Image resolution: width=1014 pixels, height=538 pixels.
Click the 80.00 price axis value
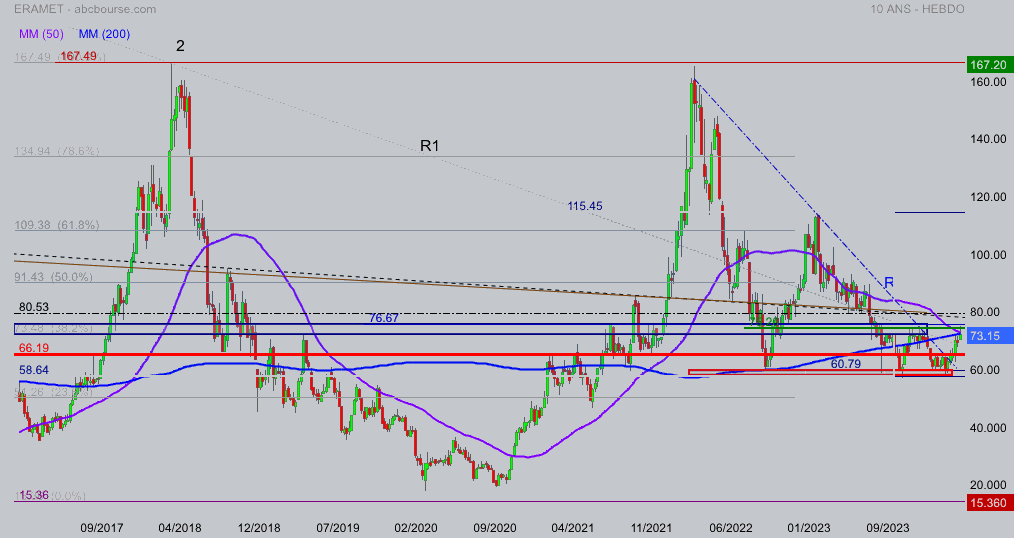click(x=985, y=312)
